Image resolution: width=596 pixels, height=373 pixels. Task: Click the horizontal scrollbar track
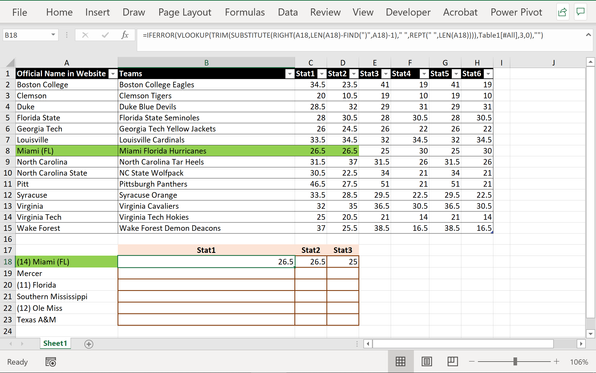pos(463,344)
